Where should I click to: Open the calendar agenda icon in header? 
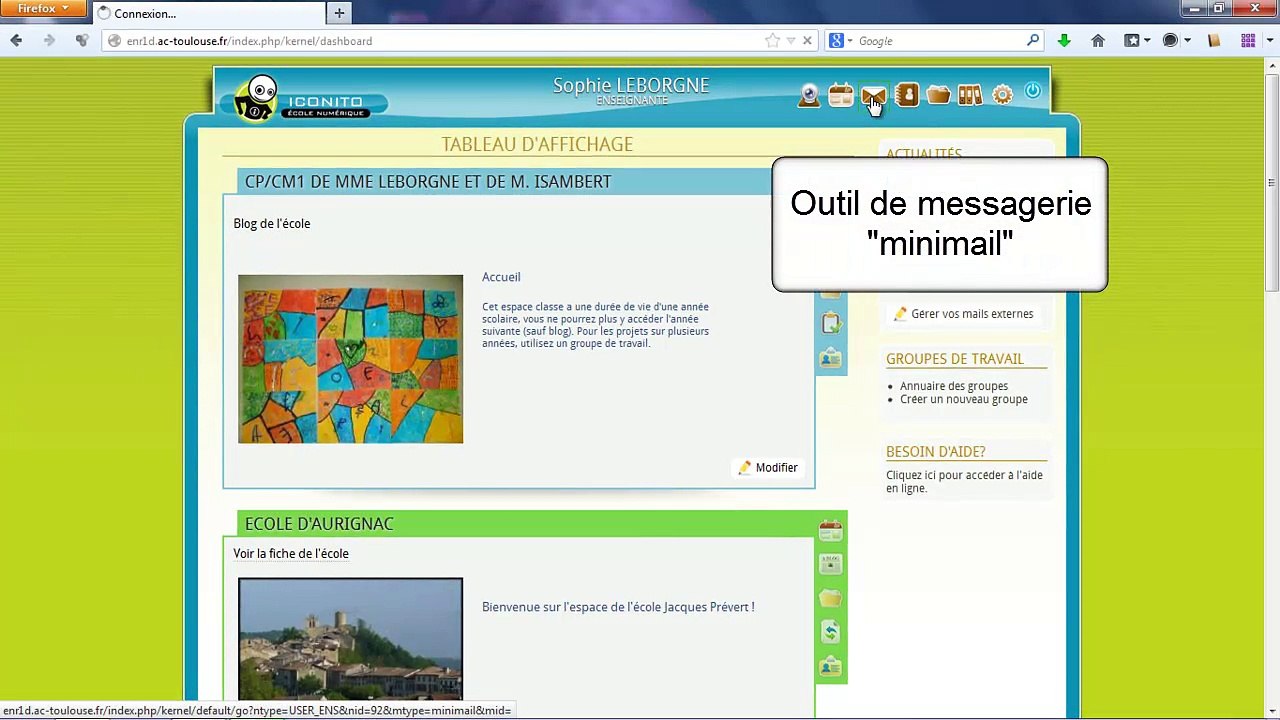(x=841, y=95)
